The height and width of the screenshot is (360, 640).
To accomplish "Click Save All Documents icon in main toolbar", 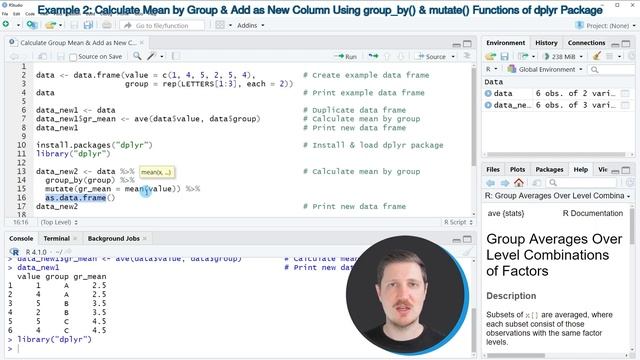I will [x=88, y=25].
